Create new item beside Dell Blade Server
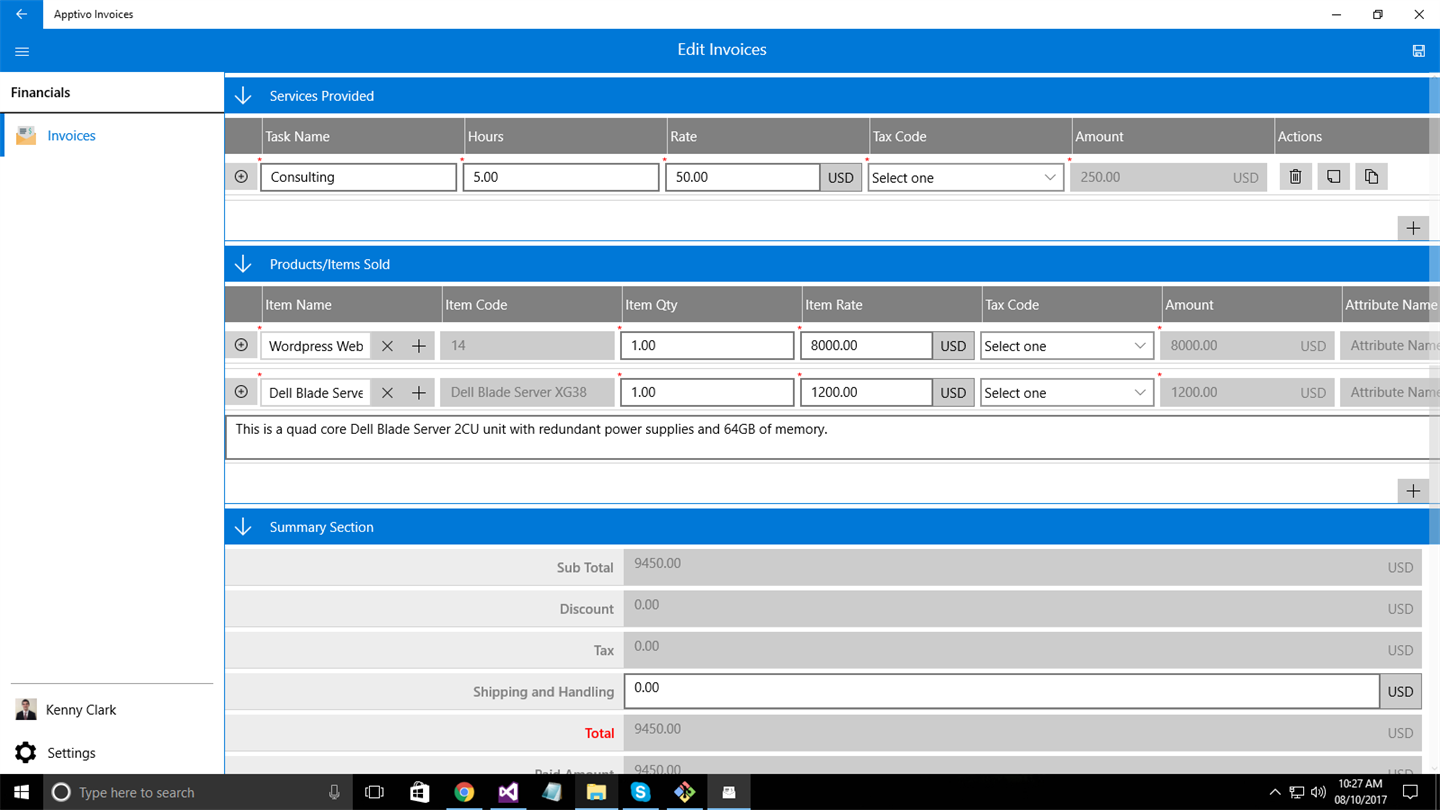This screenshot has width=1440, height=810. click(x=419, y=393)
